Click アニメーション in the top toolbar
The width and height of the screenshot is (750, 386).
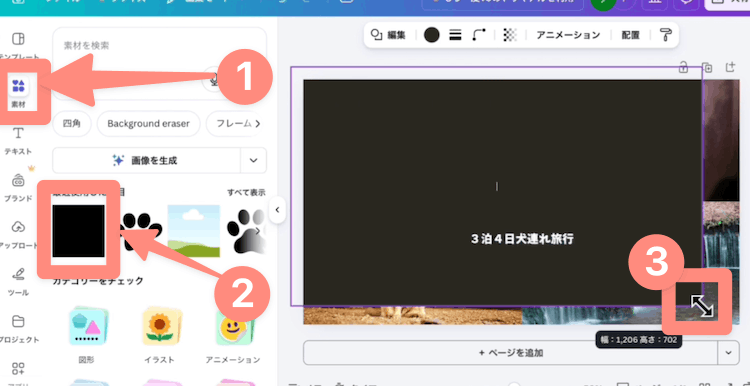(x=568, y=35)
